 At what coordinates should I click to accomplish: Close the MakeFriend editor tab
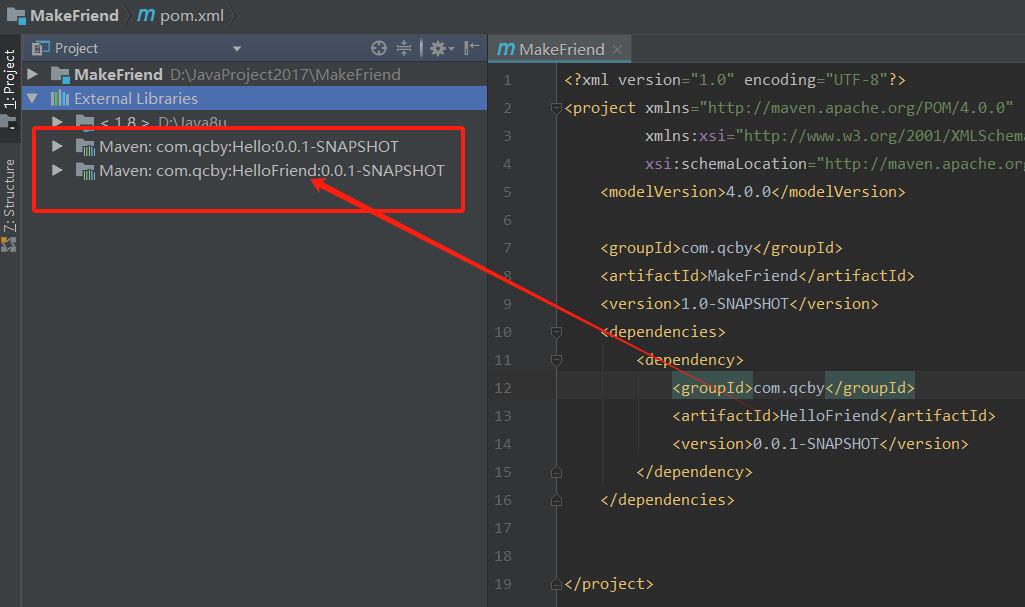(617, 49)
